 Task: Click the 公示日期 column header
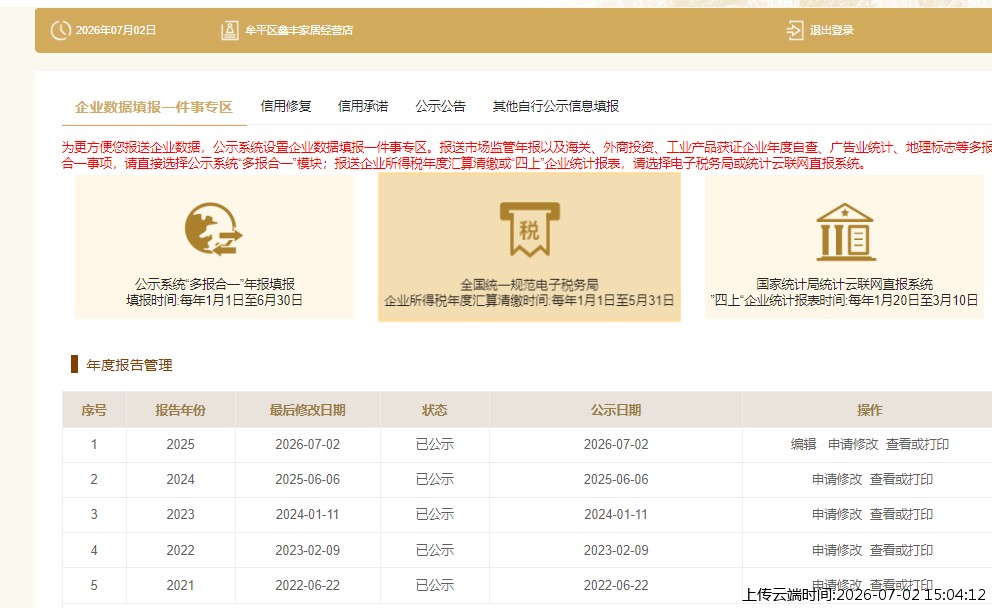(x=616, y=410)
